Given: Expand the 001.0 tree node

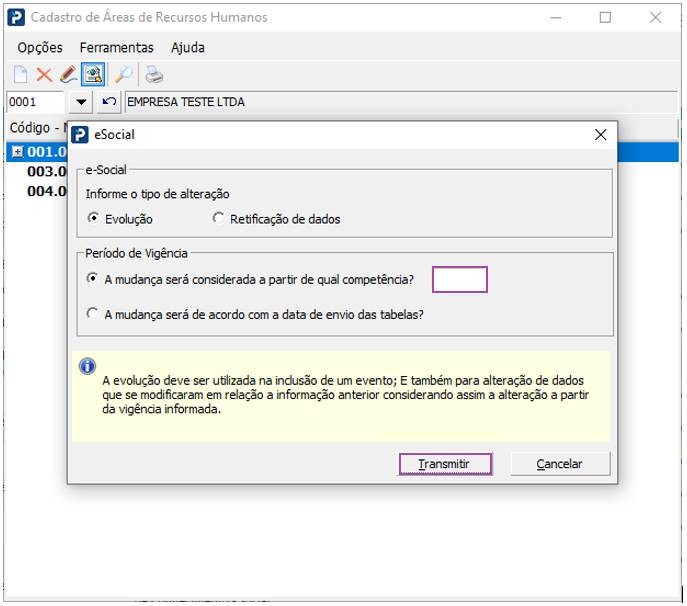Looking at the screenshot, I should [17, 152].
